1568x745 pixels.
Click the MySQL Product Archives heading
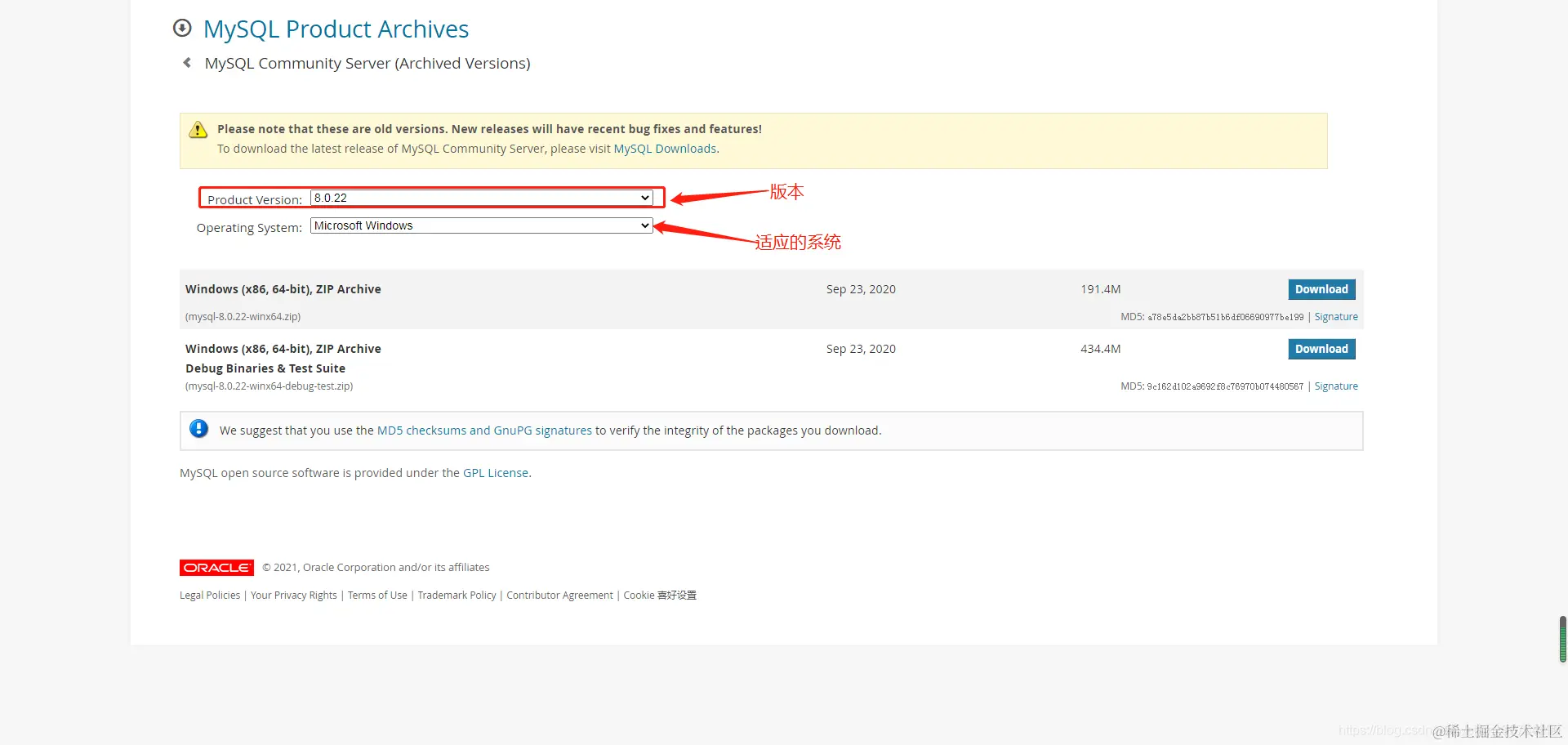pyautogui.click(x=336, y=29)
